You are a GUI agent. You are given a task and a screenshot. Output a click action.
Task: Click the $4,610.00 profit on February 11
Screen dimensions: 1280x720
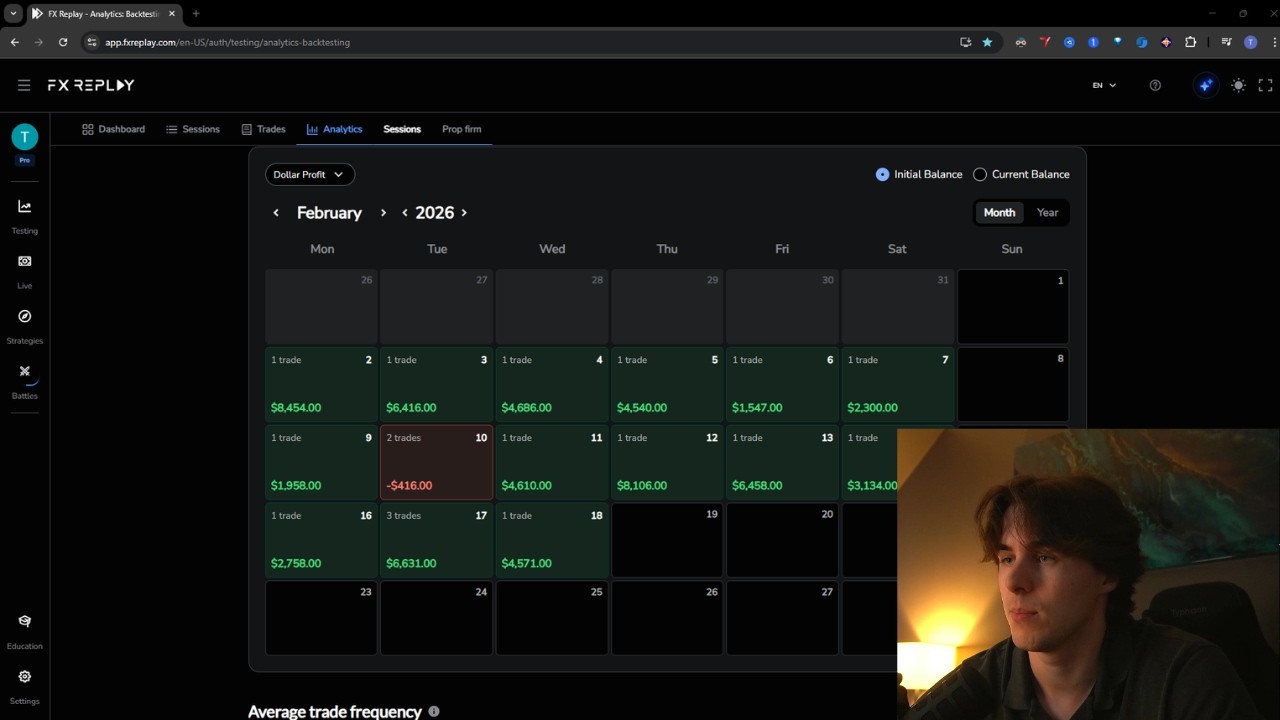point(526,486)
